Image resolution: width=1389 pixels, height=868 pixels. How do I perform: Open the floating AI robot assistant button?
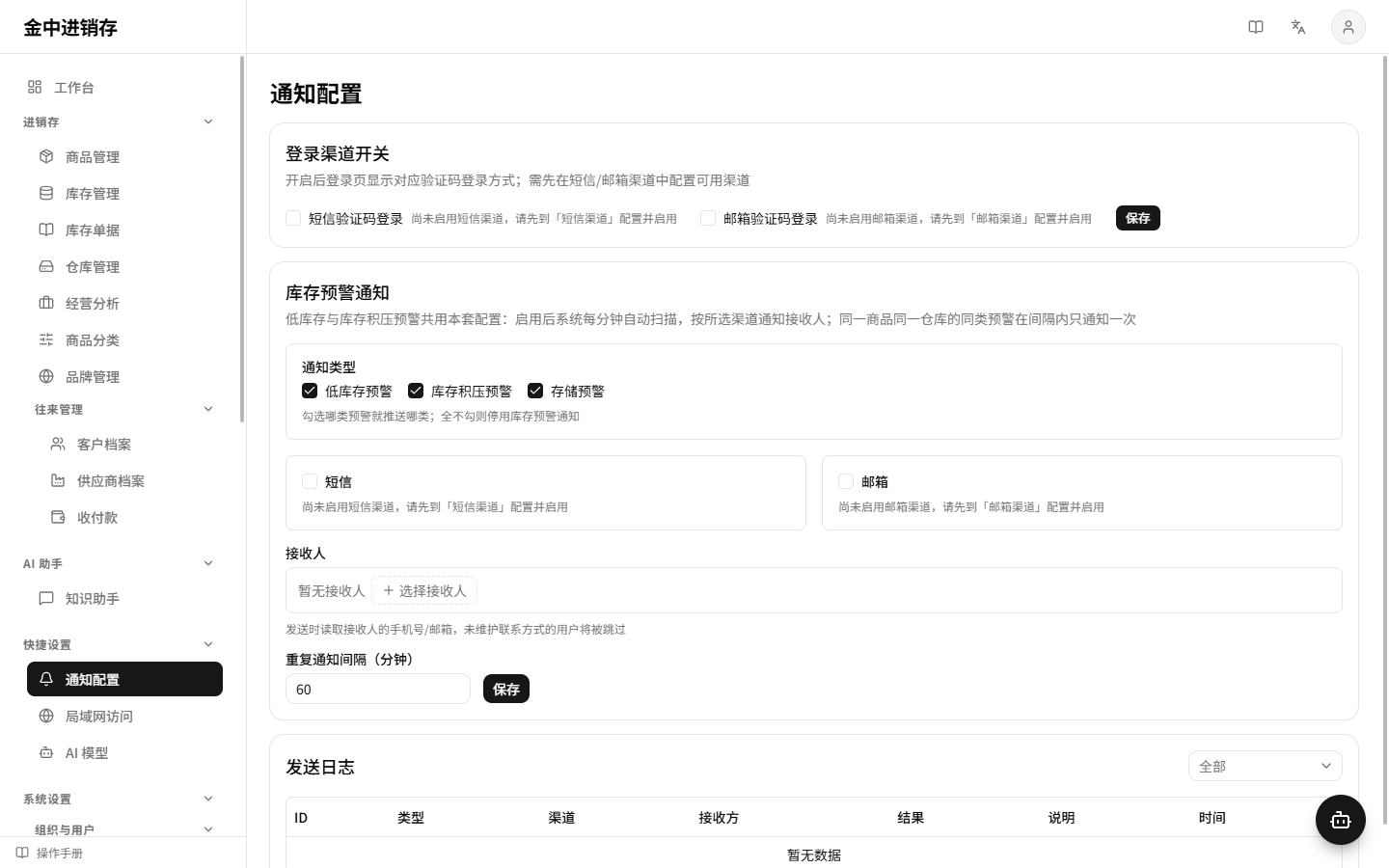tap(1341, 820)
